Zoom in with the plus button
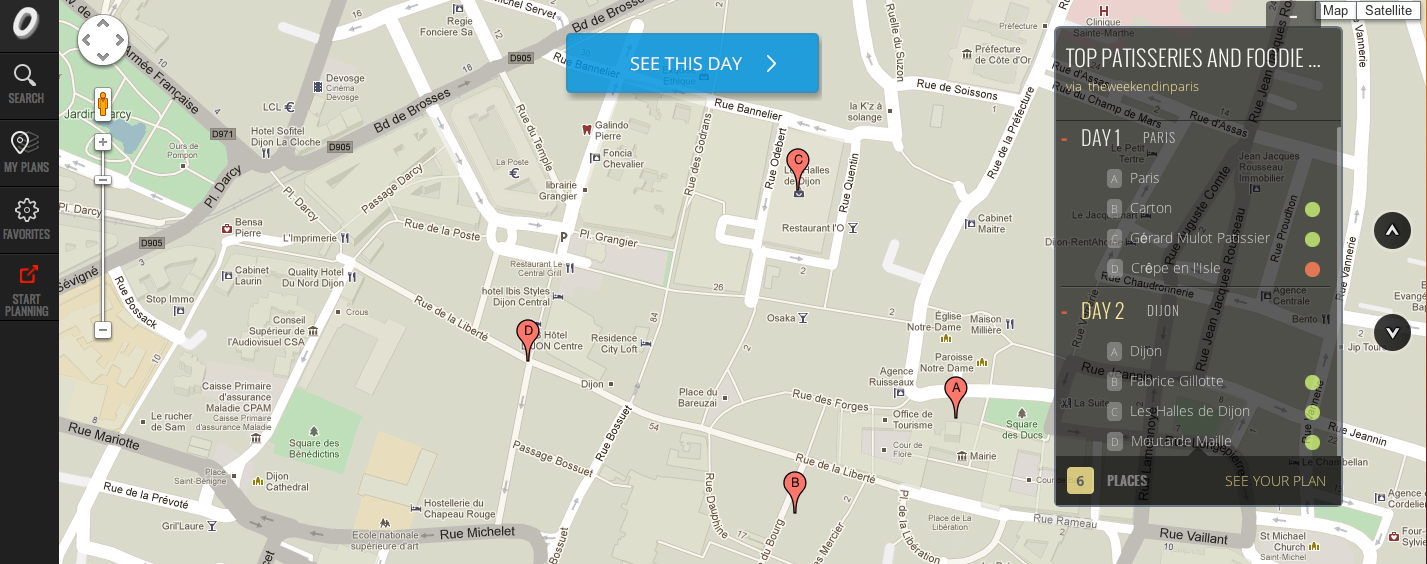 pyautogui.click(x=102, y=142)
